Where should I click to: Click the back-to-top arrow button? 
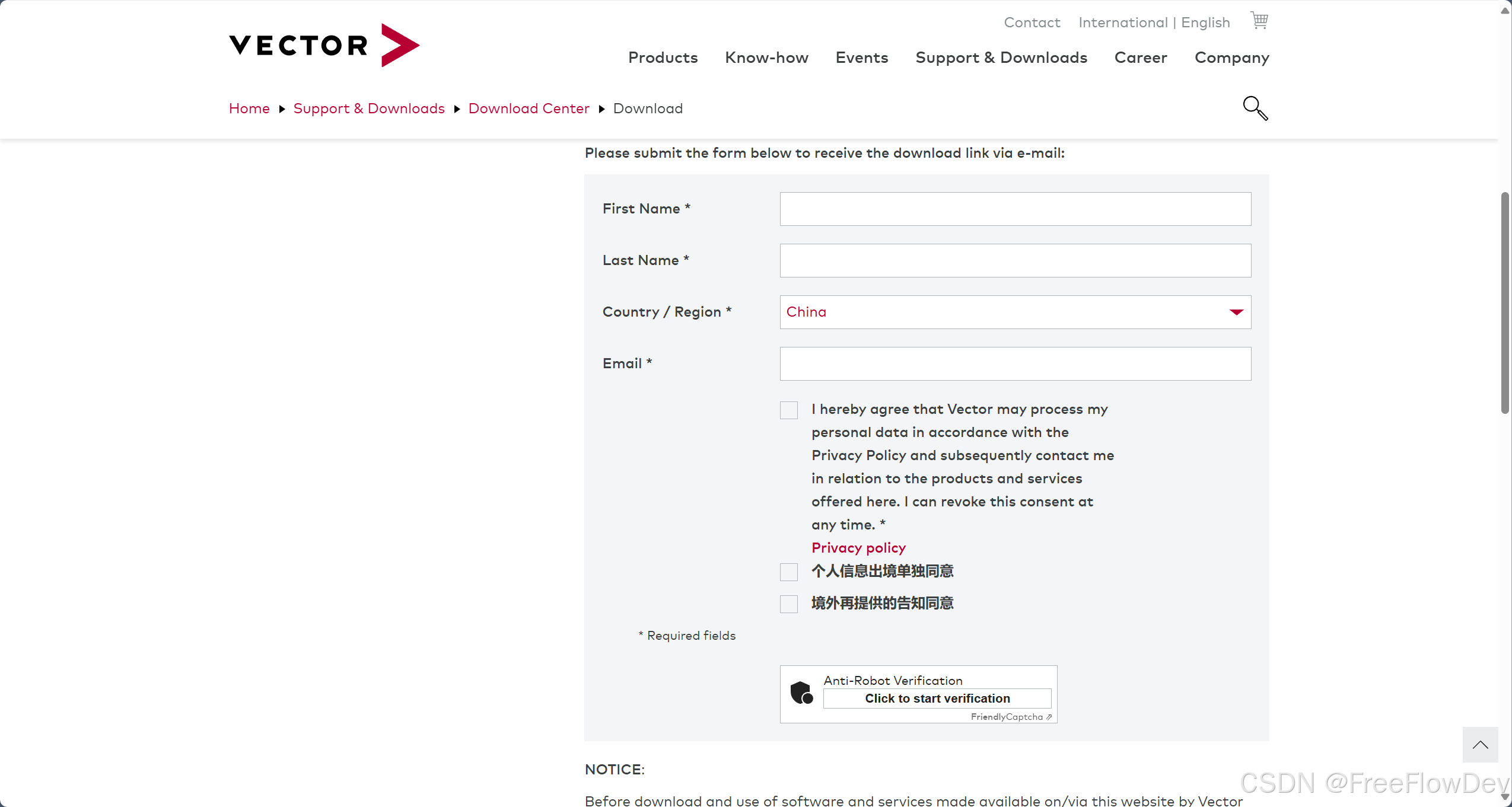coord(1479,745)
